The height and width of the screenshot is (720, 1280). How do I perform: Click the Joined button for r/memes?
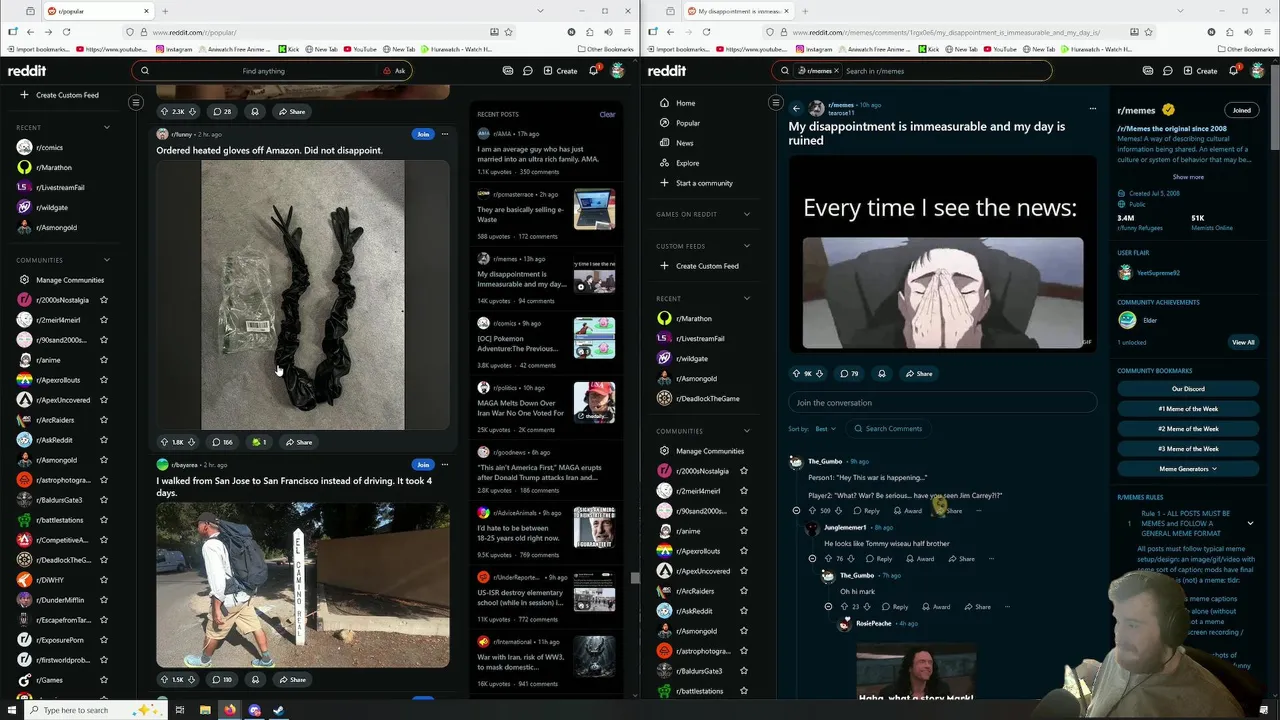(1241, 110)
